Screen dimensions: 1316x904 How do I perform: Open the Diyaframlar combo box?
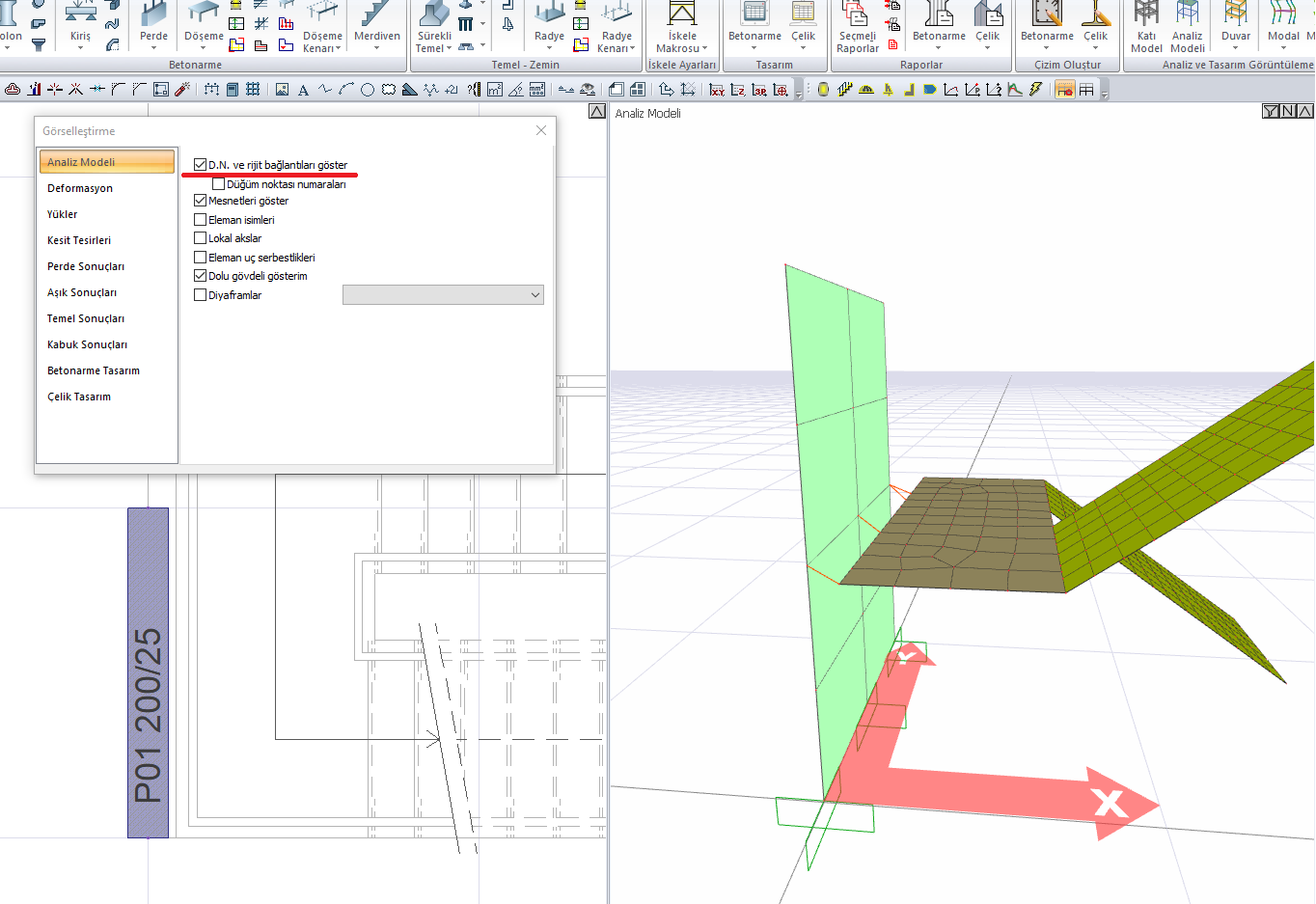pos(443,295)
